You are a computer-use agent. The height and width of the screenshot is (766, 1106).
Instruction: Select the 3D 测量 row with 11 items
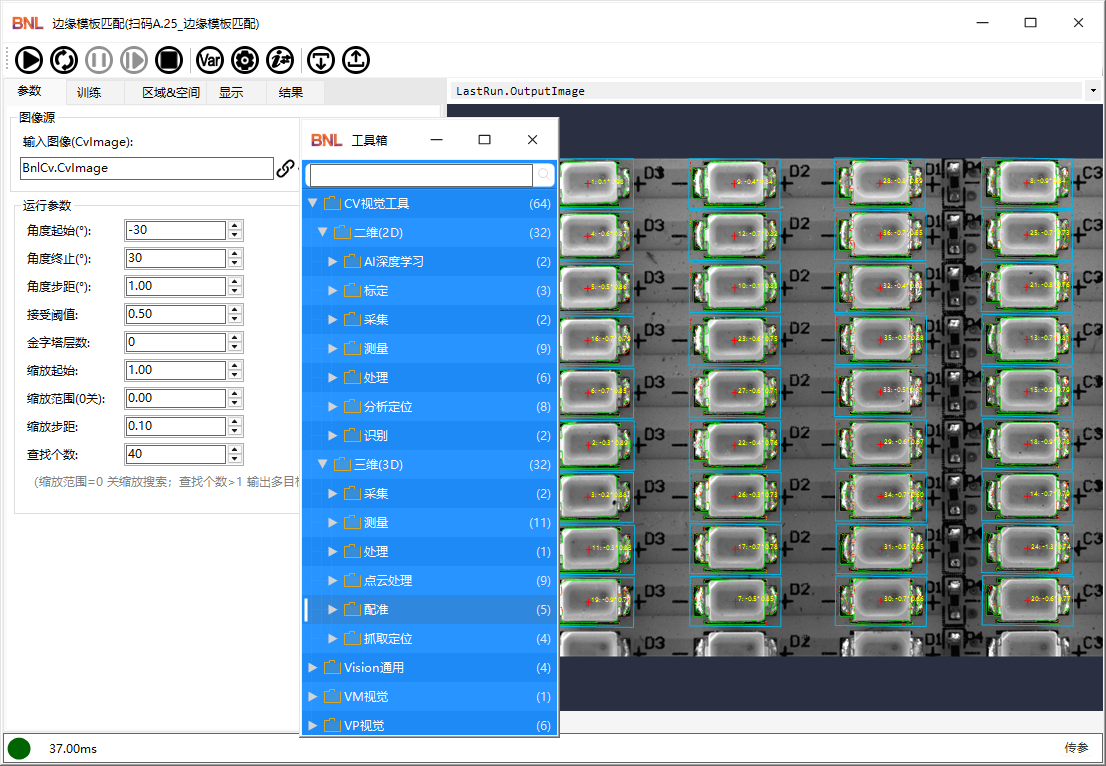click(x=430, y=523)
